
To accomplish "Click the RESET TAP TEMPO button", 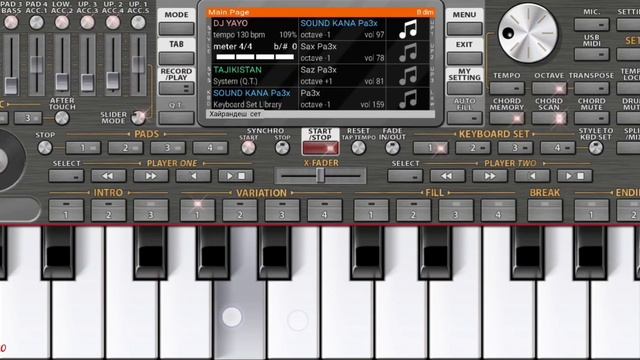I will coord(358,148).
